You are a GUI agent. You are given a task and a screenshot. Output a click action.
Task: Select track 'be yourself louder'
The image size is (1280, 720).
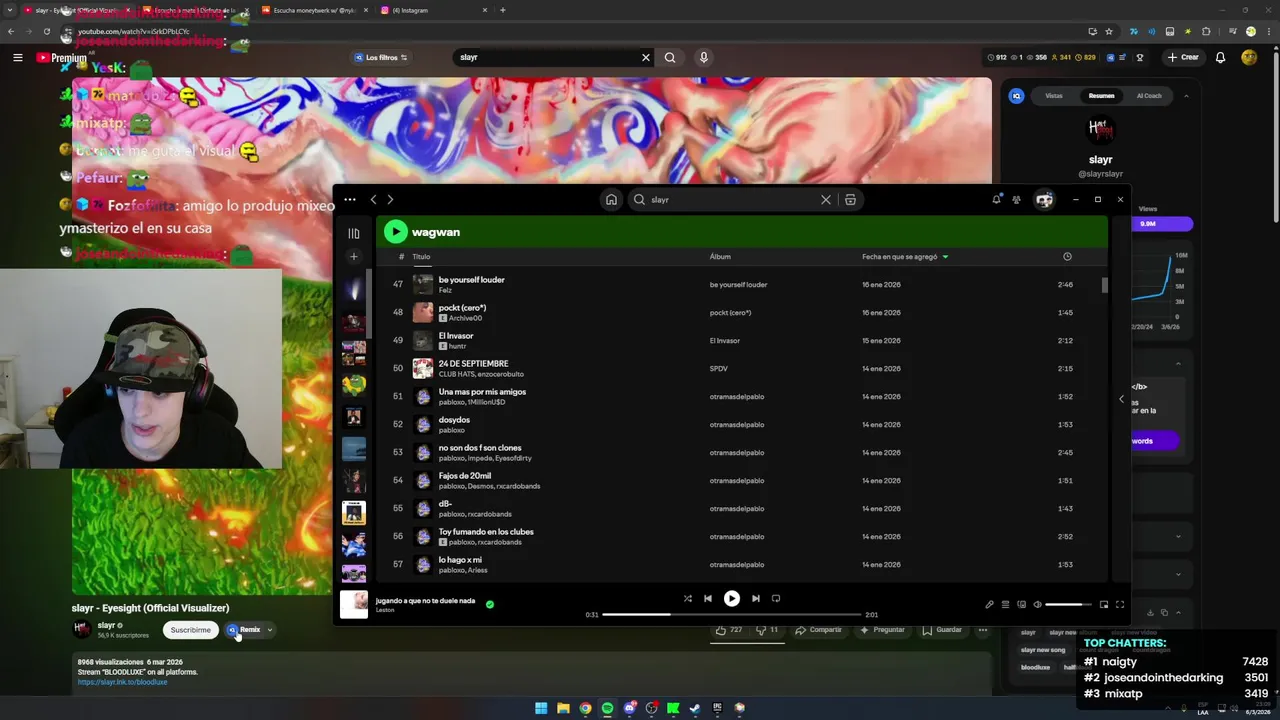(x=741, y=284)
